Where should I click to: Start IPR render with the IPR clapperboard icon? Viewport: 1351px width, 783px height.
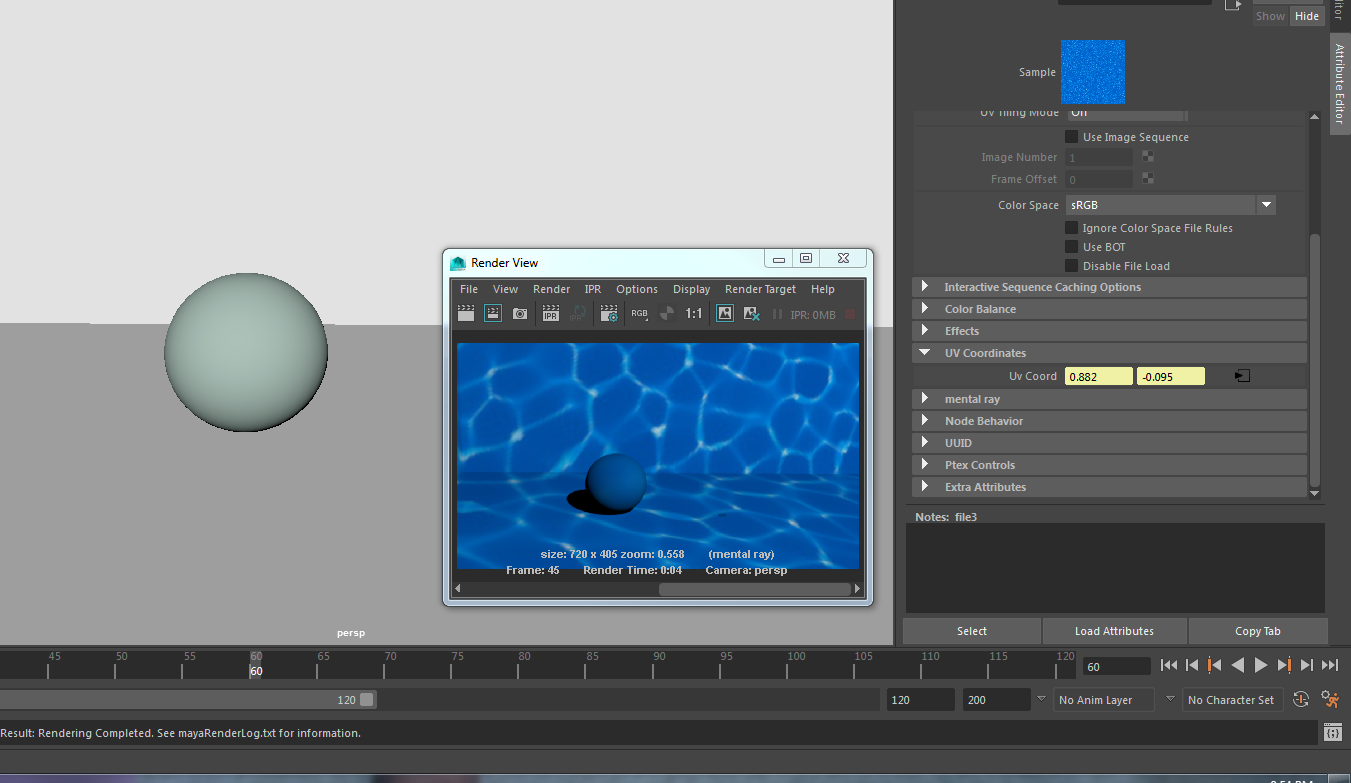(x=550, y=314)
